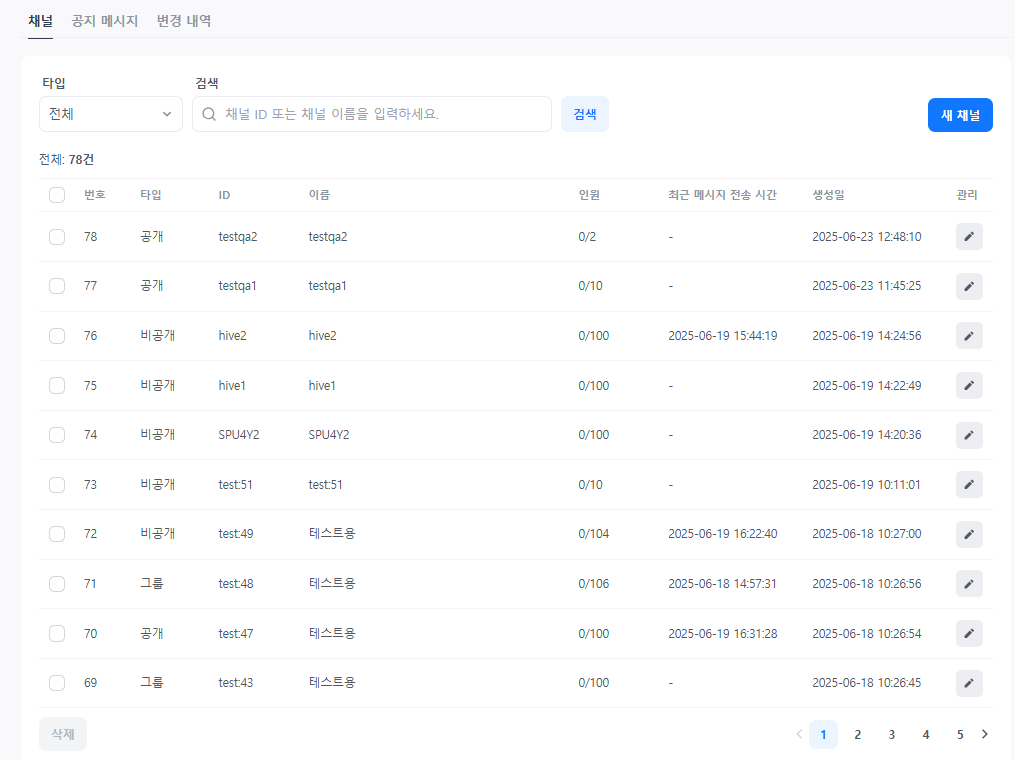
Task: Open edit for channel number 69
Action: 969,683
